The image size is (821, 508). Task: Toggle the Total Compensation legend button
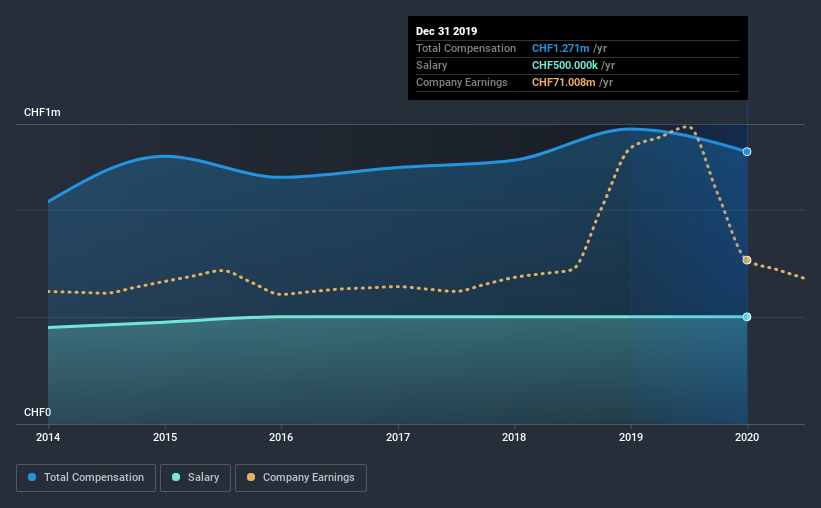86,478
